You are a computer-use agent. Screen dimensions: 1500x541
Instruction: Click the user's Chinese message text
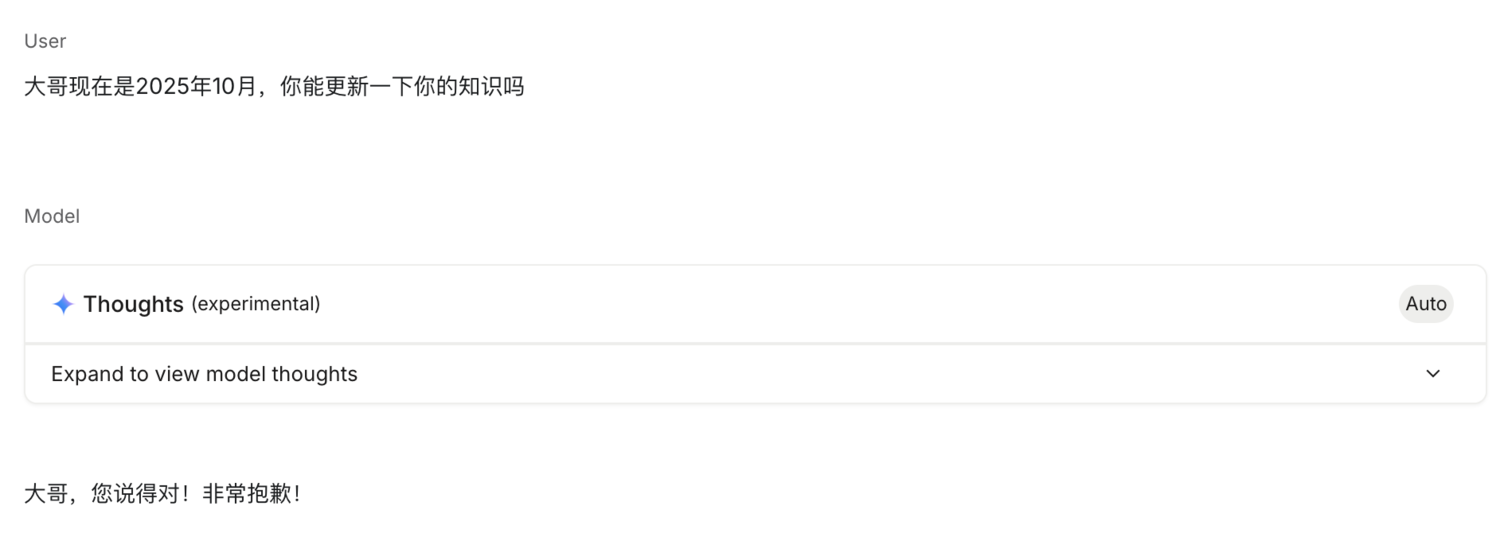(273, 87)
